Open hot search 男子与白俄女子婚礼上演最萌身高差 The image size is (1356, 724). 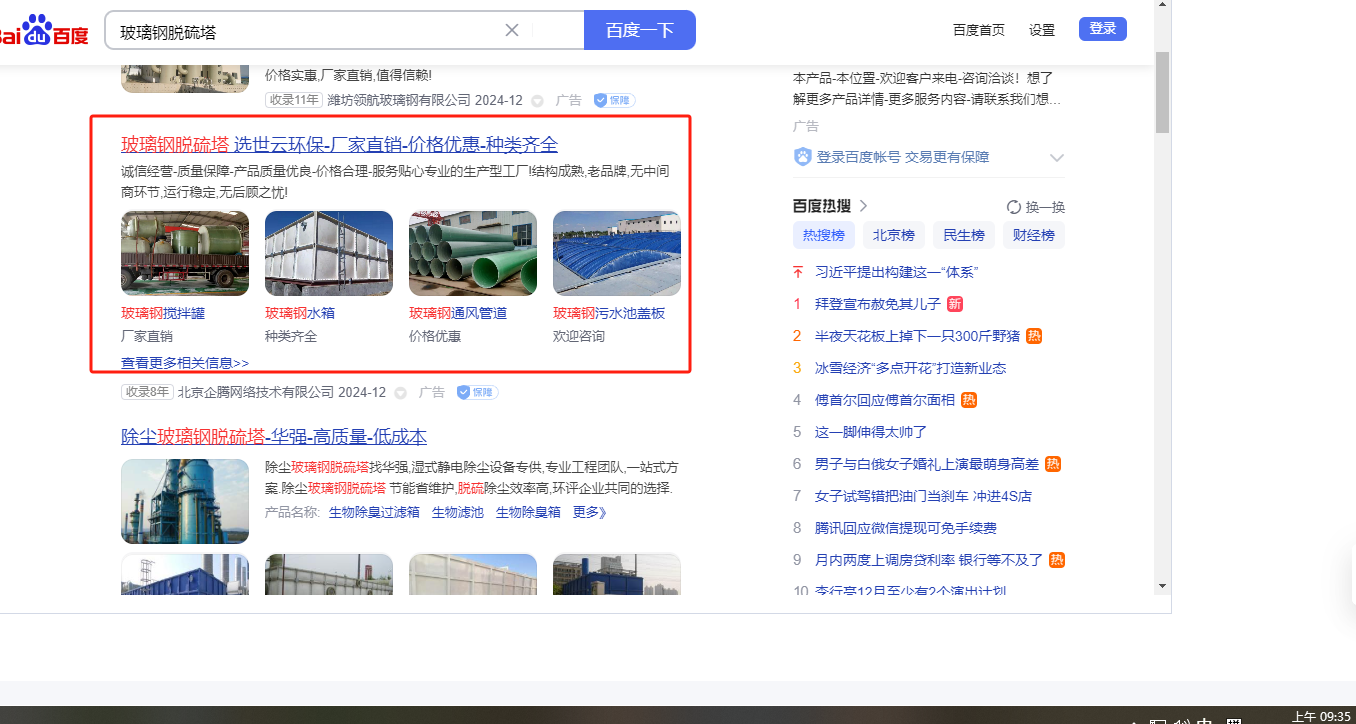927,464
